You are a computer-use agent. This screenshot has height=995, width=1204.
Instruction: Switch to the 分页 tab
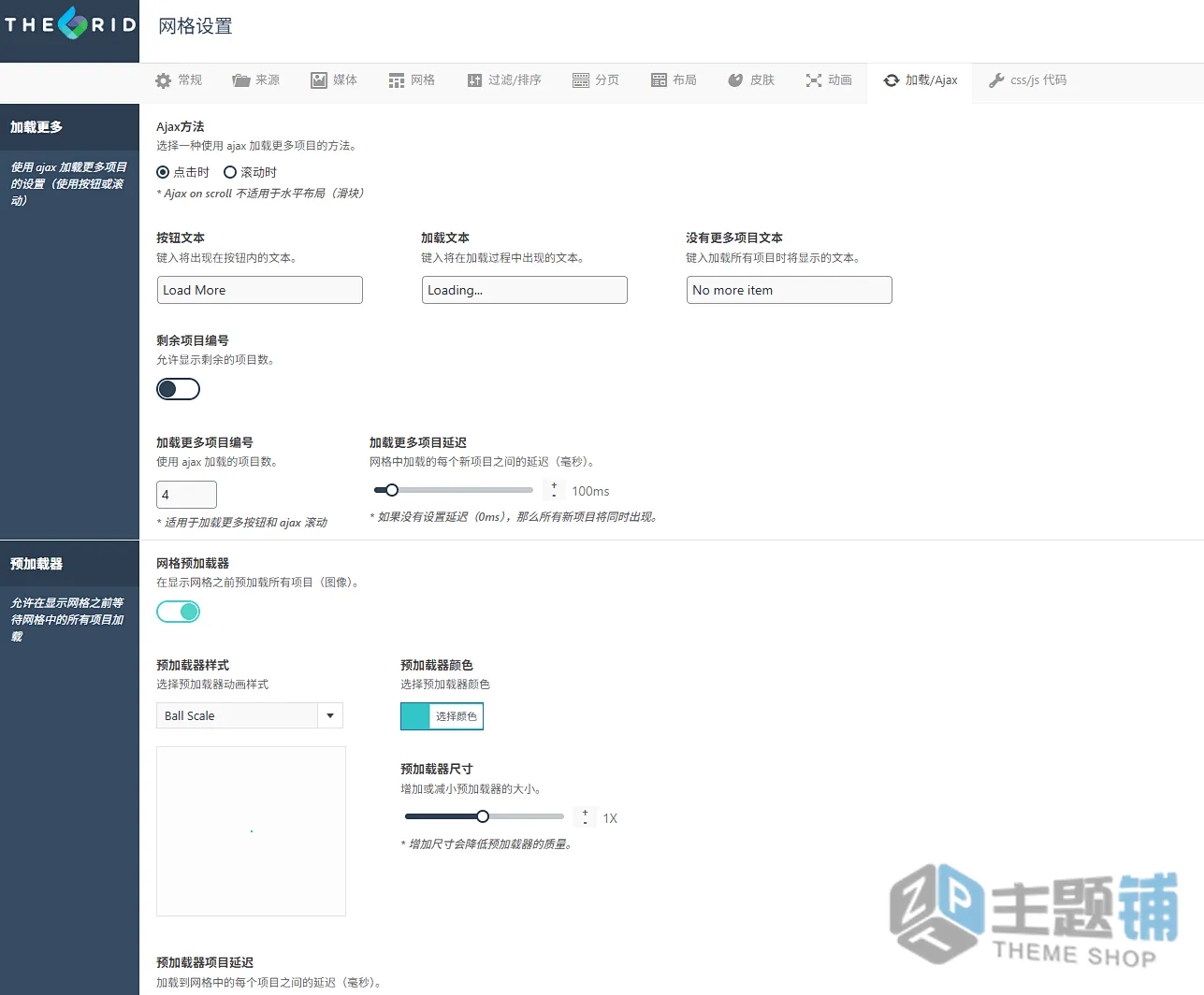[x=596, y=80]
